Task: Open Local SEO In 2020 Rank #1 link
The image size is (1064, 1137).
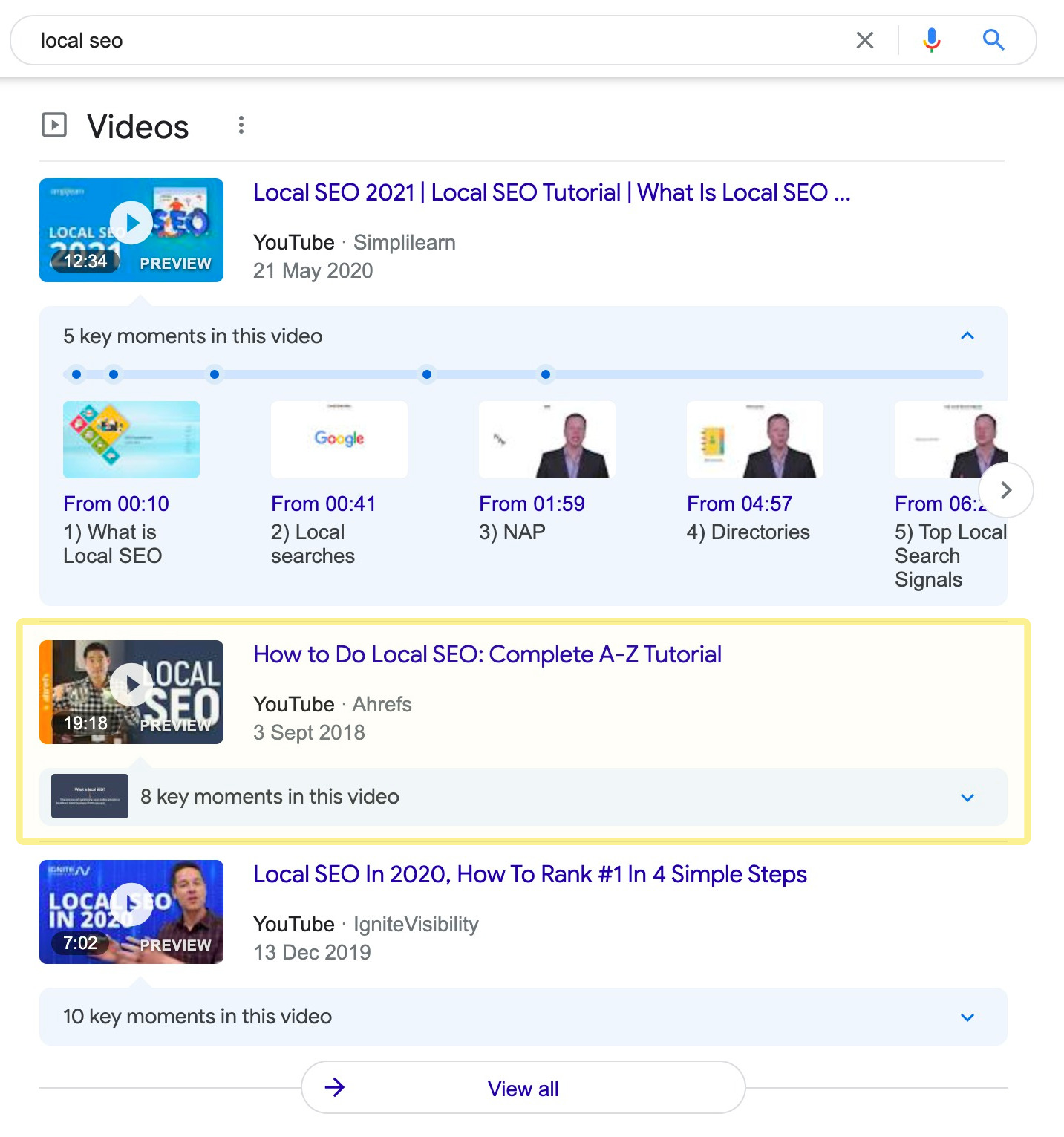Action: (530, 874)
